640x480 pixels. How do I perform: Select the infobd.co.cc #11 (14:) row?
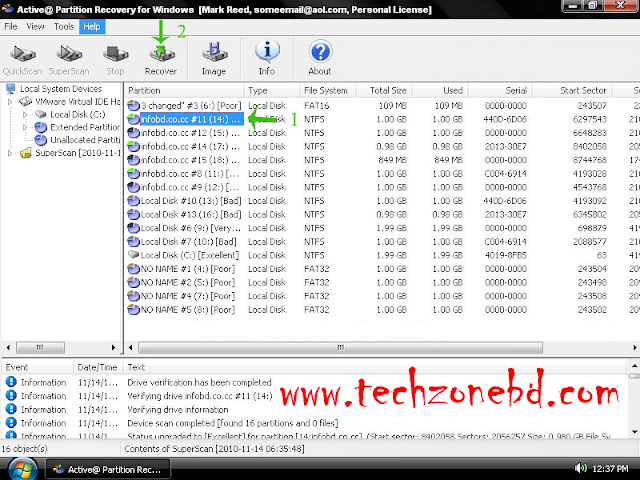click(x=382, y=119)
